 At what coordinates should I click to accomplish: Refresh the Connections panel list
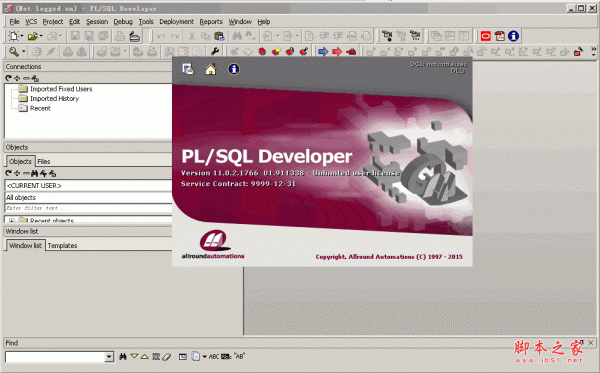pos(8,78)
